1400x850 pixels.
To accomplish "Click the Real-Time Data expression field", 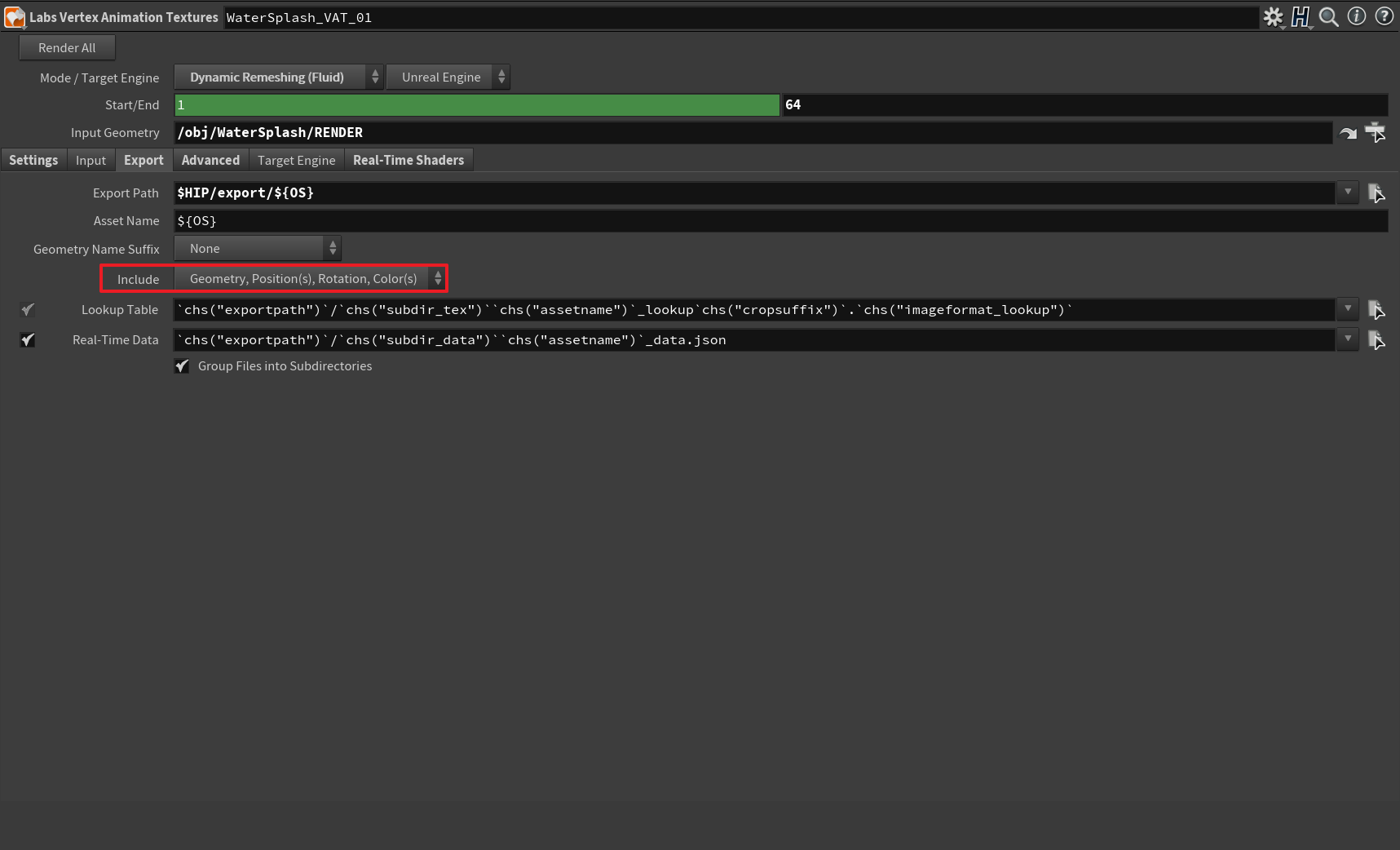I will point(755,340).
